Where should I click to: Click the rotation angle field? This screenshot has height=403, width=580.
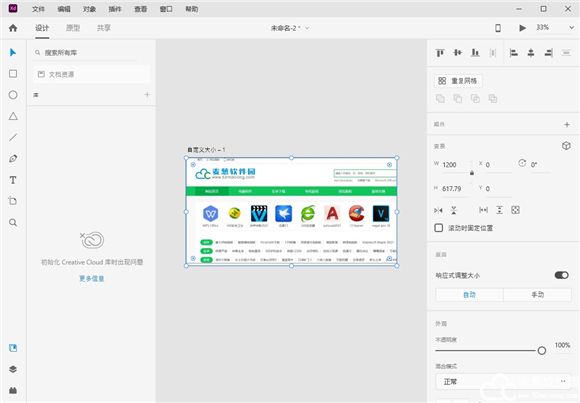(540, 165)
